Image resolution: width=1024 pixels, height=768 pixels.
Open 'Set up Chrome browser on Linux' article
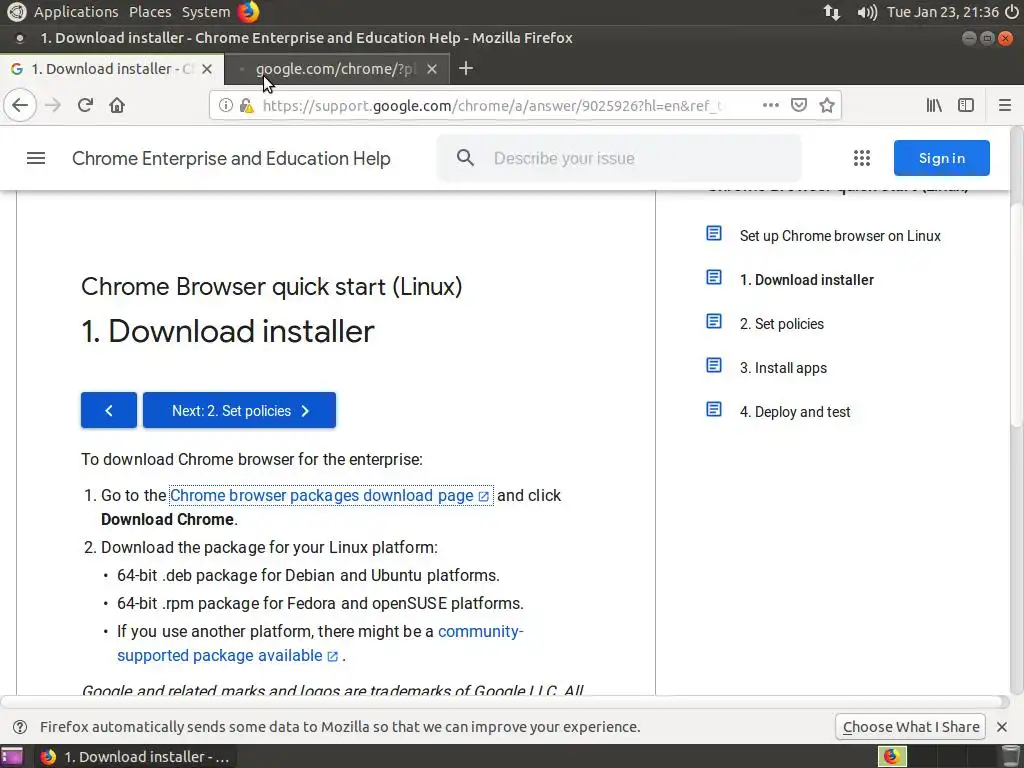pos(840,236)
